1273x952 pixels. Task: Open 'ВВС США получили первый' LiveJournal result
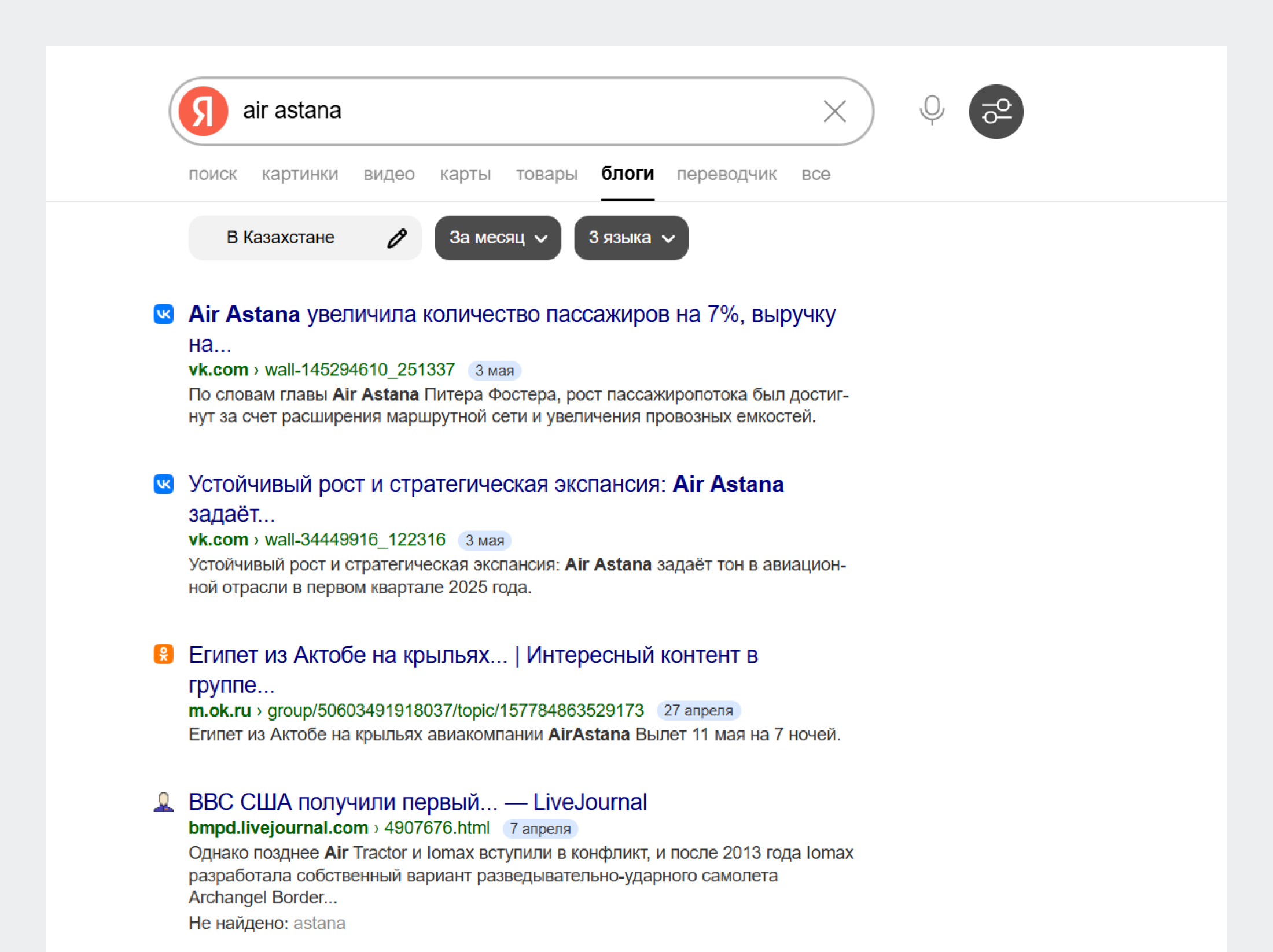click(418, 802)
